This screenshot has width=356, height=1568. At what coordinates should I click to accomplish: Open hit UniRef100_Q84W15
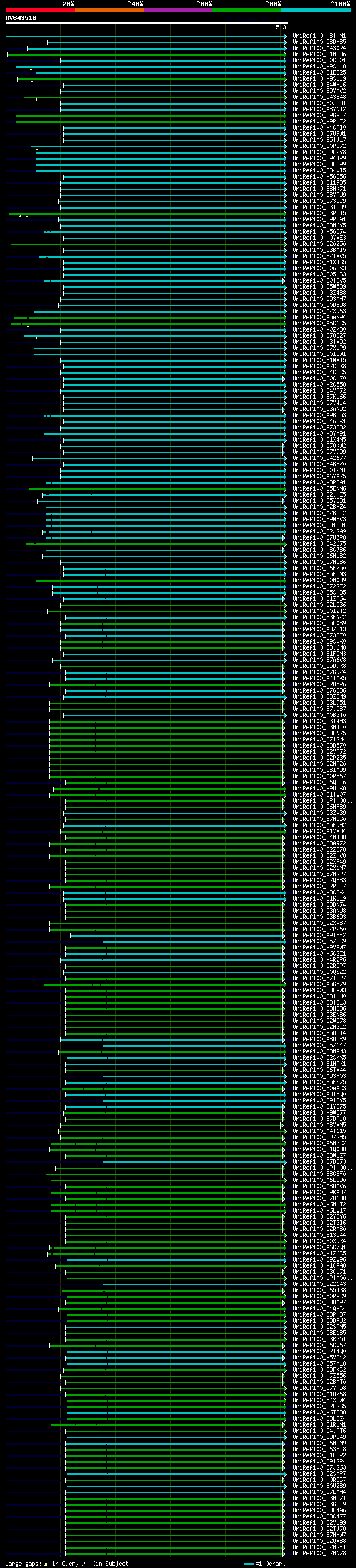[319, 170]
